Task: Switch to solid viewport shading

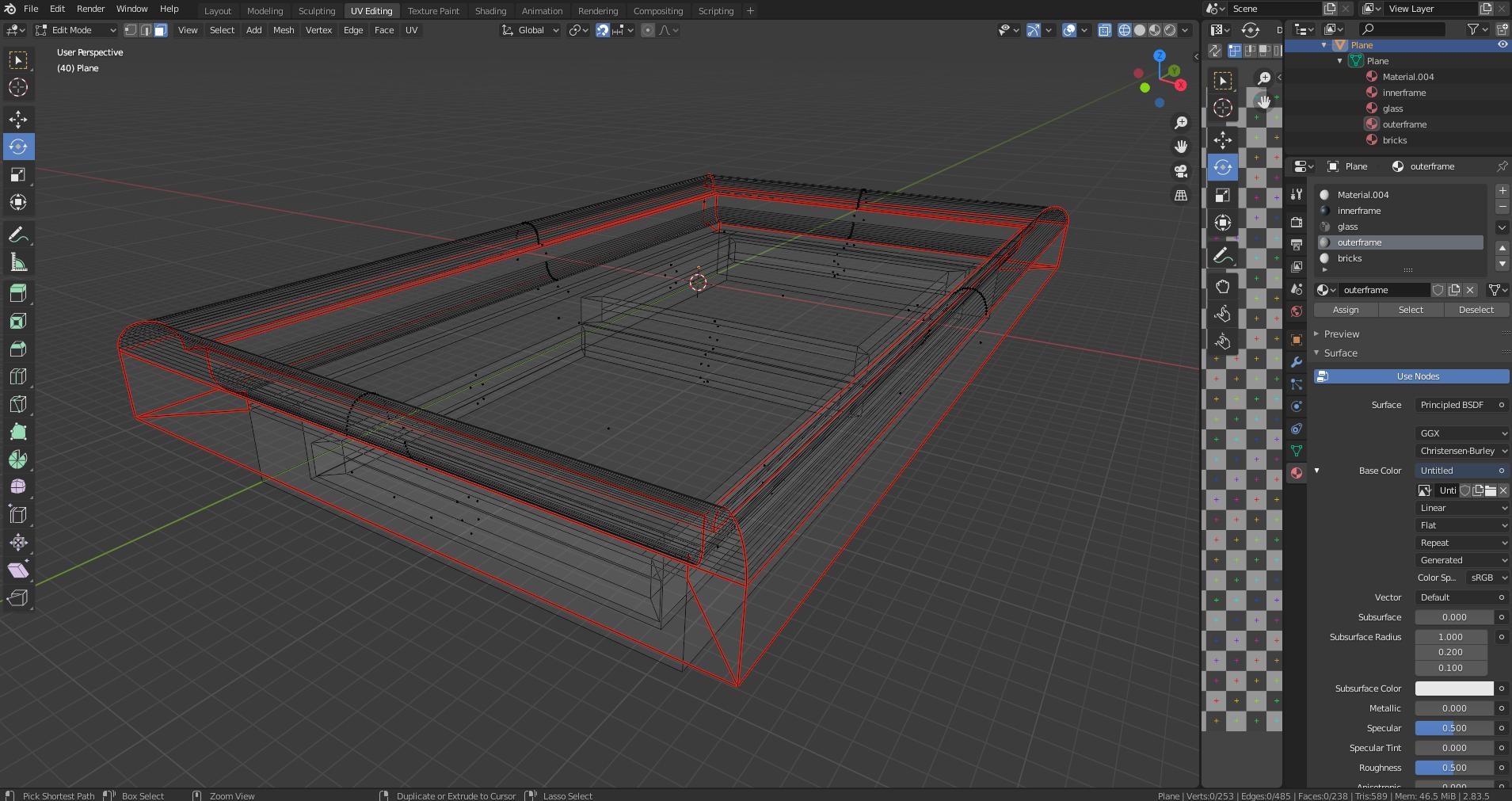Action: pos(1140,30)
